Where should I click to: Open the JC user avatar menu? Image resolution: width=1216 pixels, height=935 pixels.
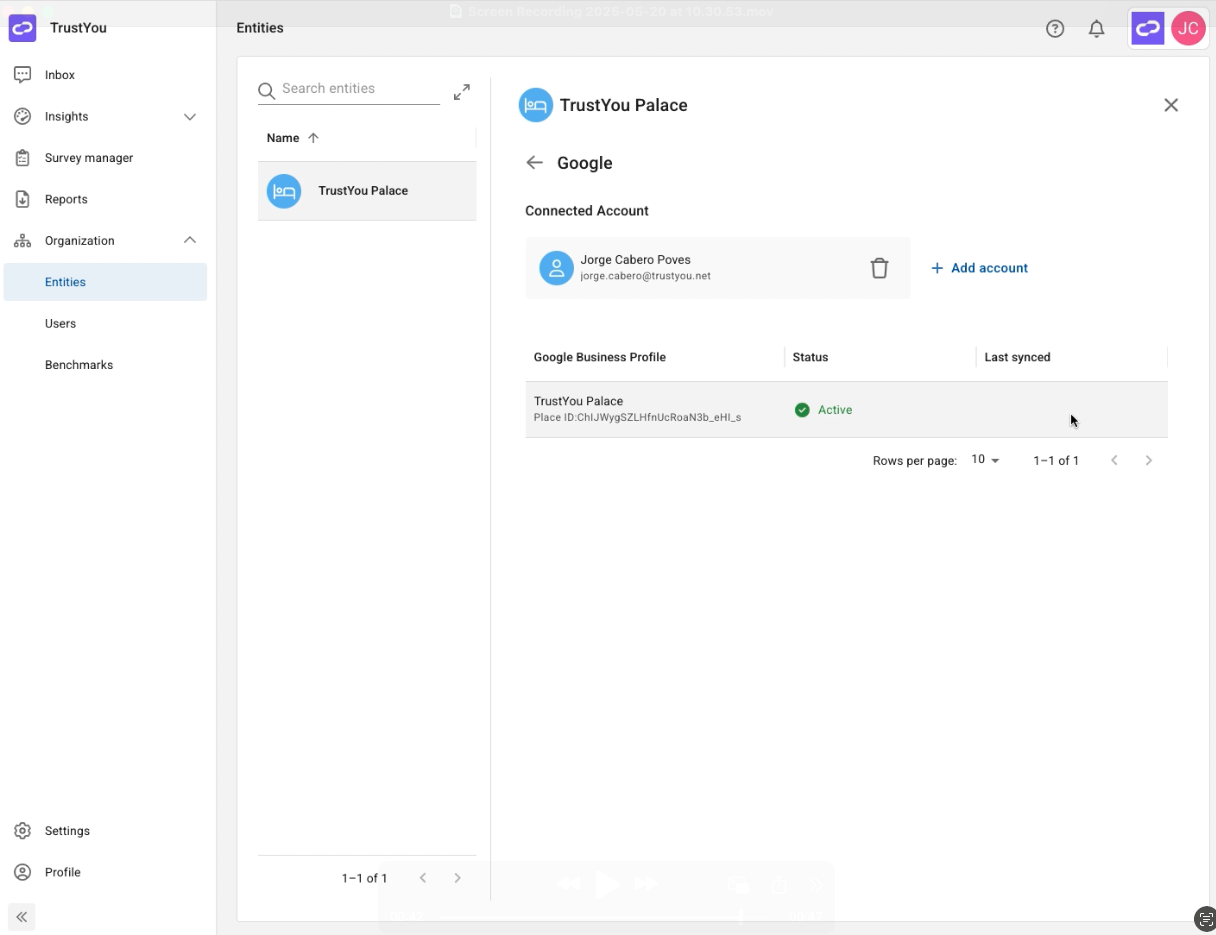1188,28
